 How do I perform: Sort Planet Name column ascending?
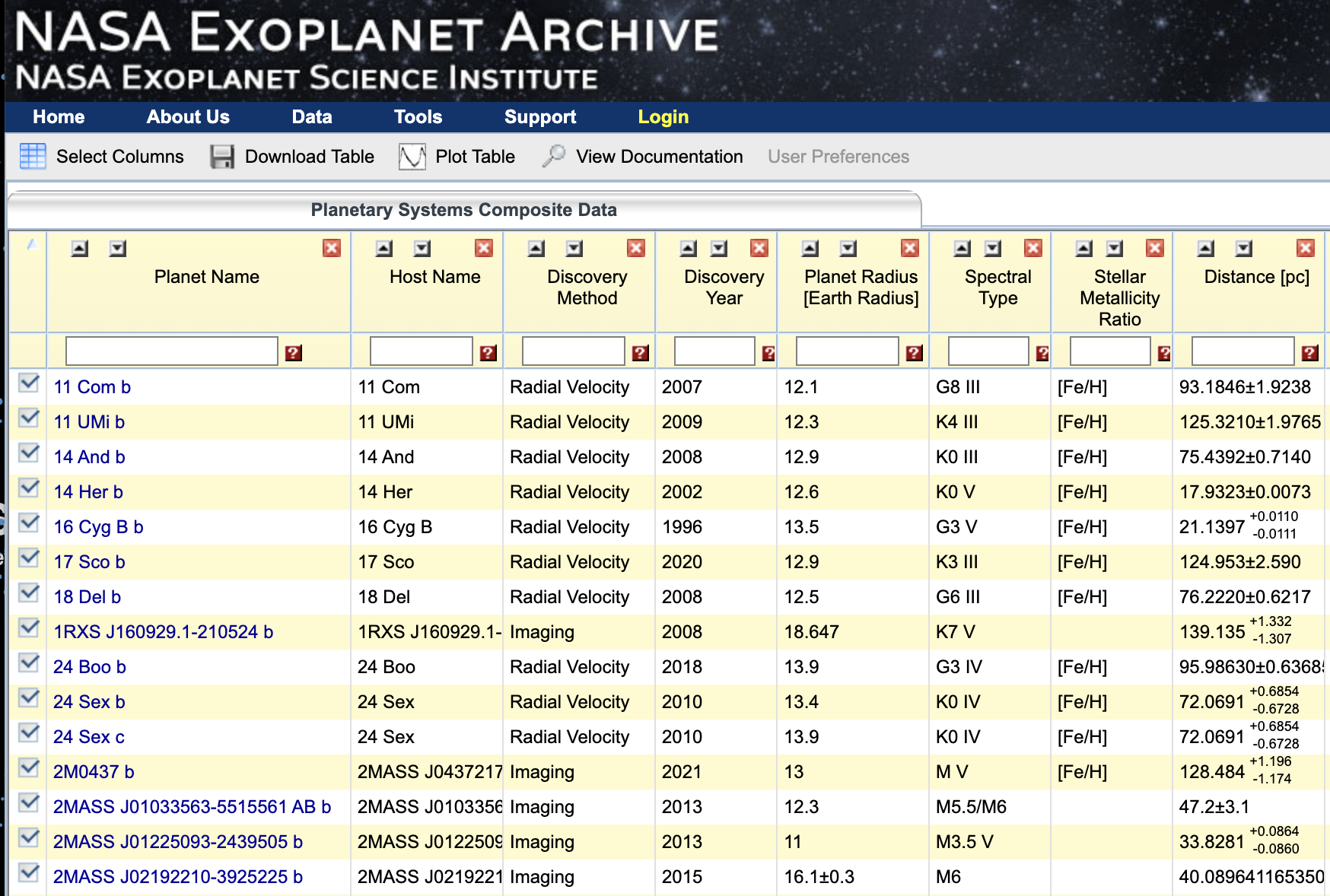[80, 248]
